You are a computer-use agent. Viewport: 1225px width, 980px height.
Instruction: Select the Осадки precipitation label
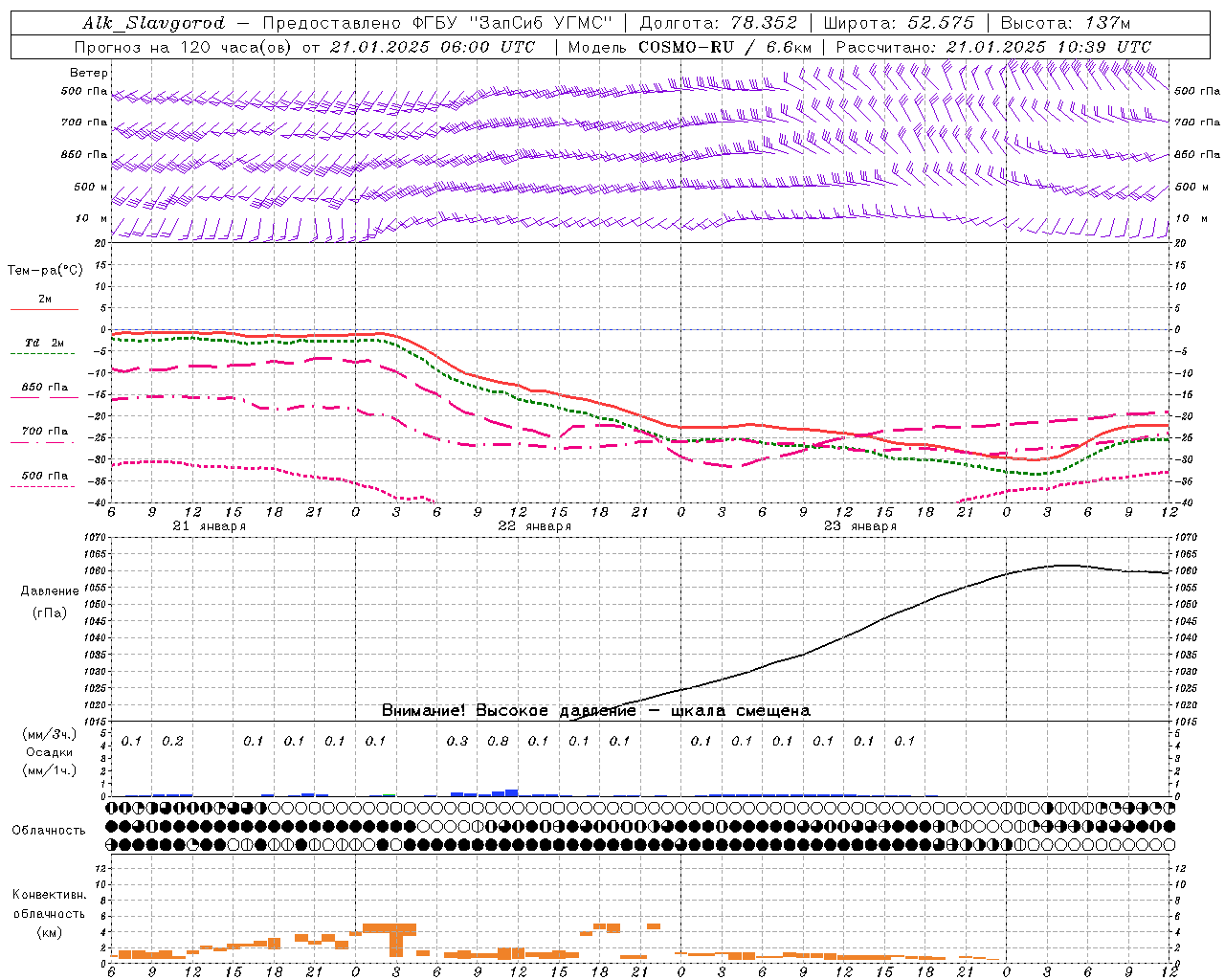coord(49,752)
